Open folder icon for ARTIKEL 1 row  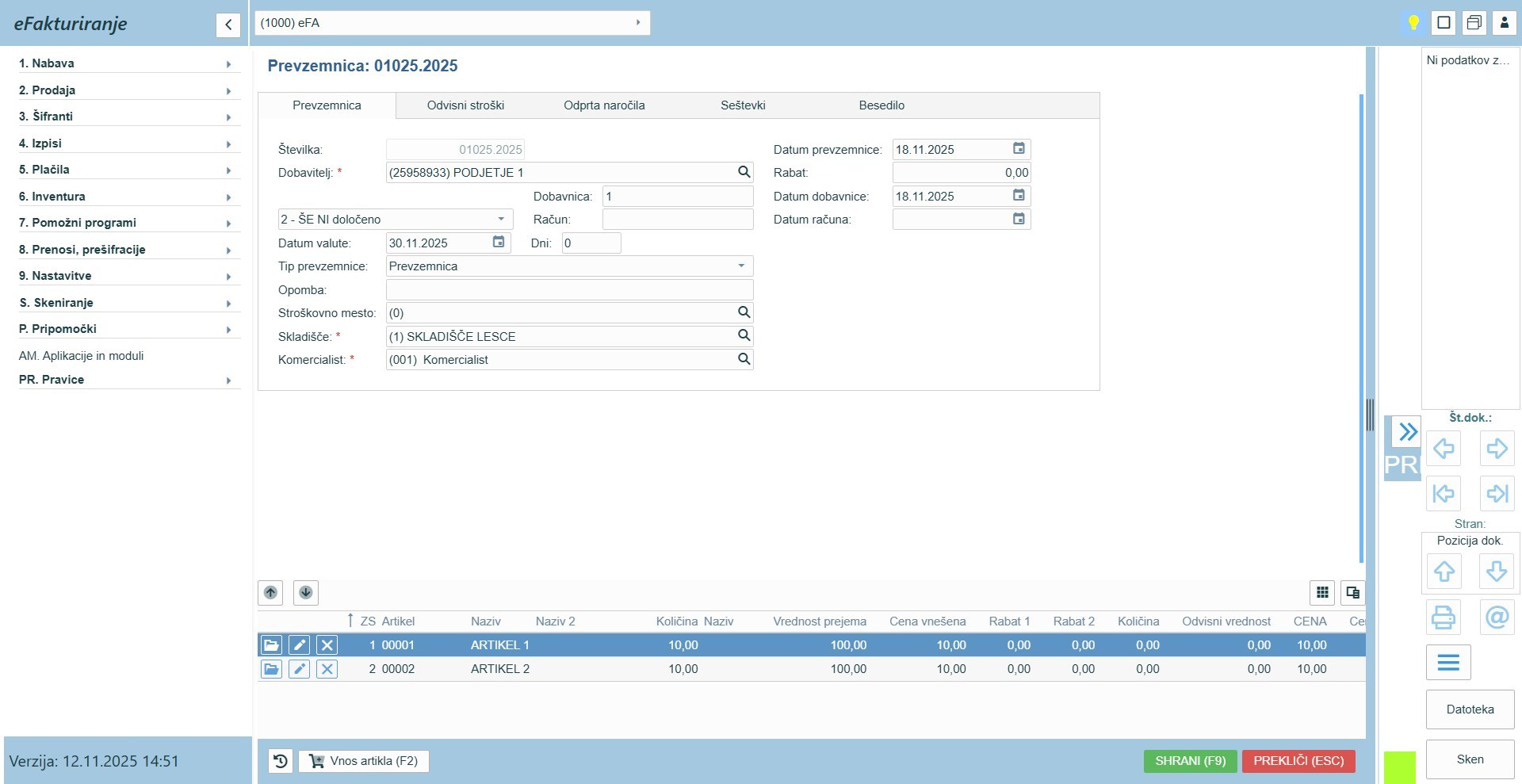(271, 645)
